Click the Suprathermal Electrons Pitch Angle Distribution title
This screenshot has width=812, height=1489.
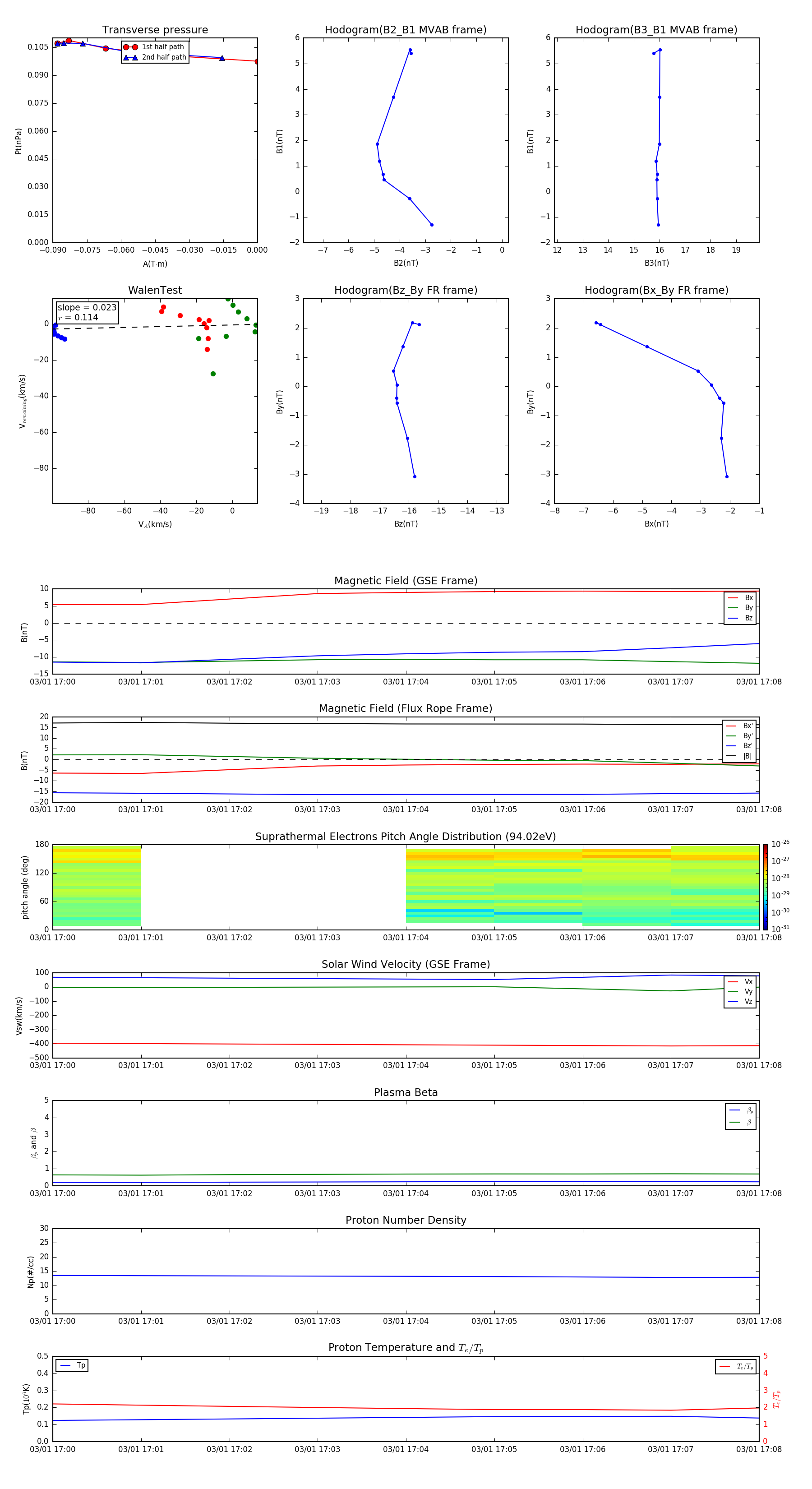[x=405, y=837]
